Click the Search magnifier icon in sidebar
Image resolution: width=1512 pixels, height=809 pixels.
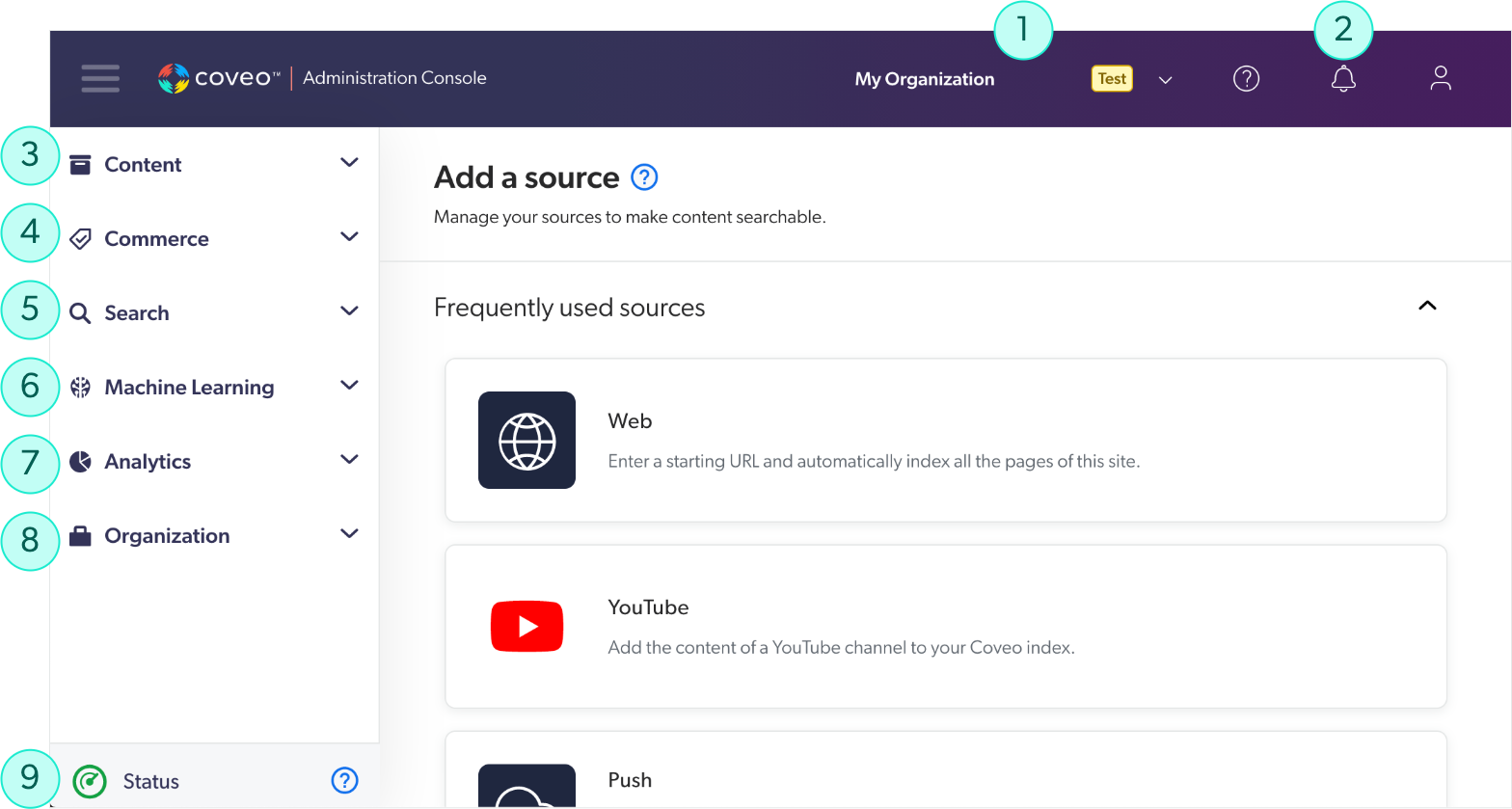[81, 312]
